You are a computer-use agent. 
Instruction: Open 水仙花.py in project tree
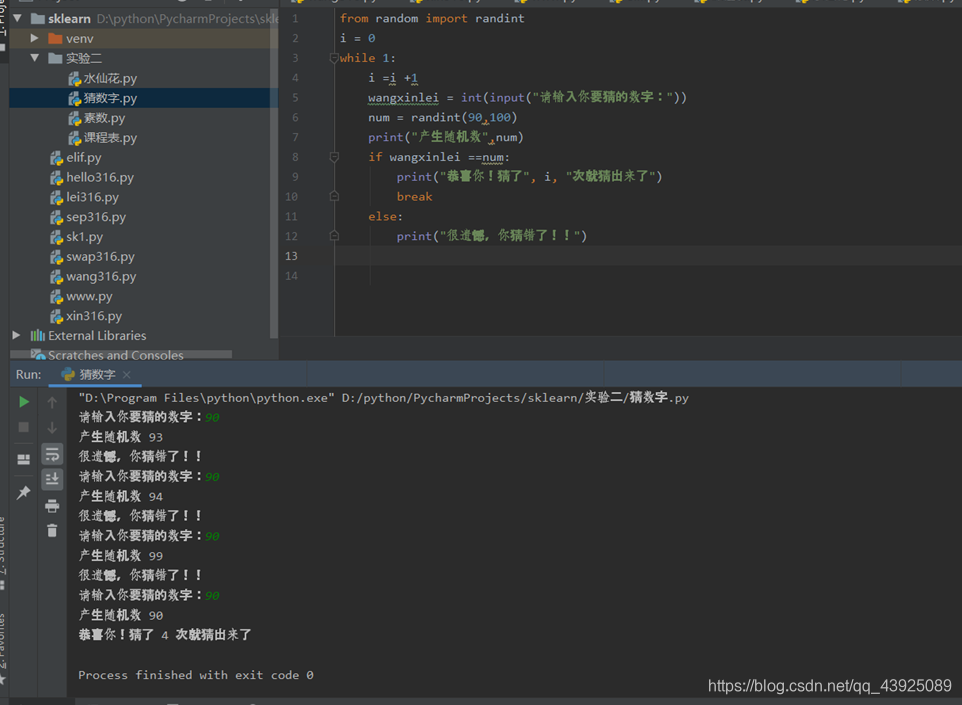coord(110,78)
